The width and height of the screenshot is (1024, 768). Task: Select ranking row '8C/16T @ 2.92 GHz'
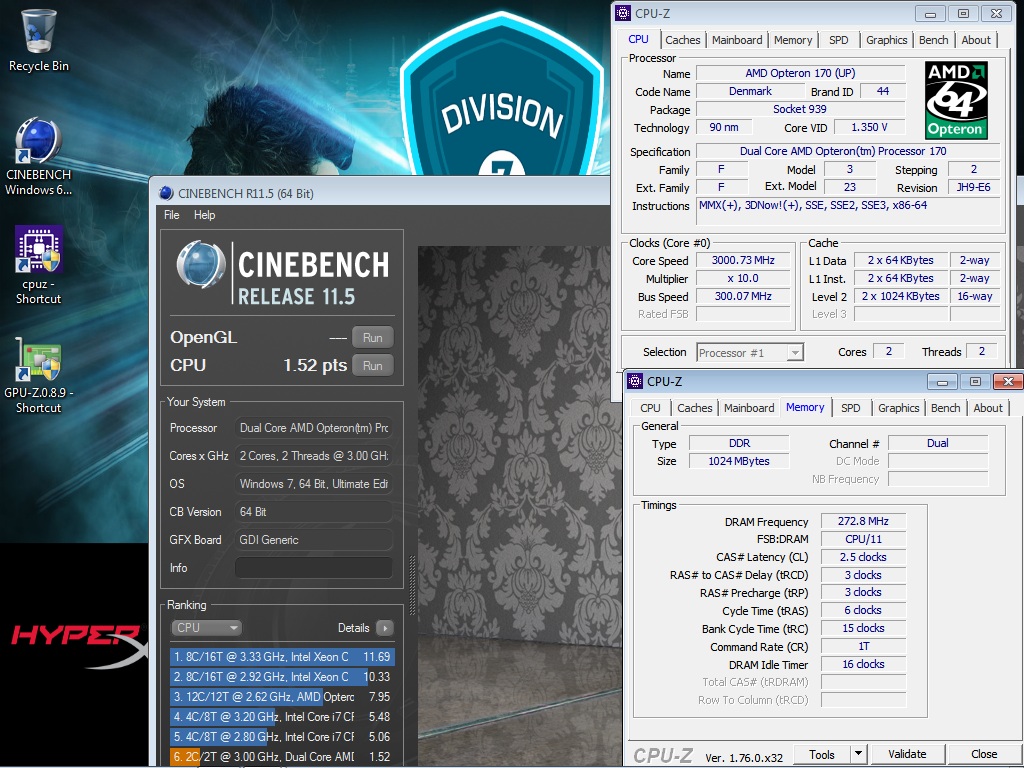click(x=281, y=677)
